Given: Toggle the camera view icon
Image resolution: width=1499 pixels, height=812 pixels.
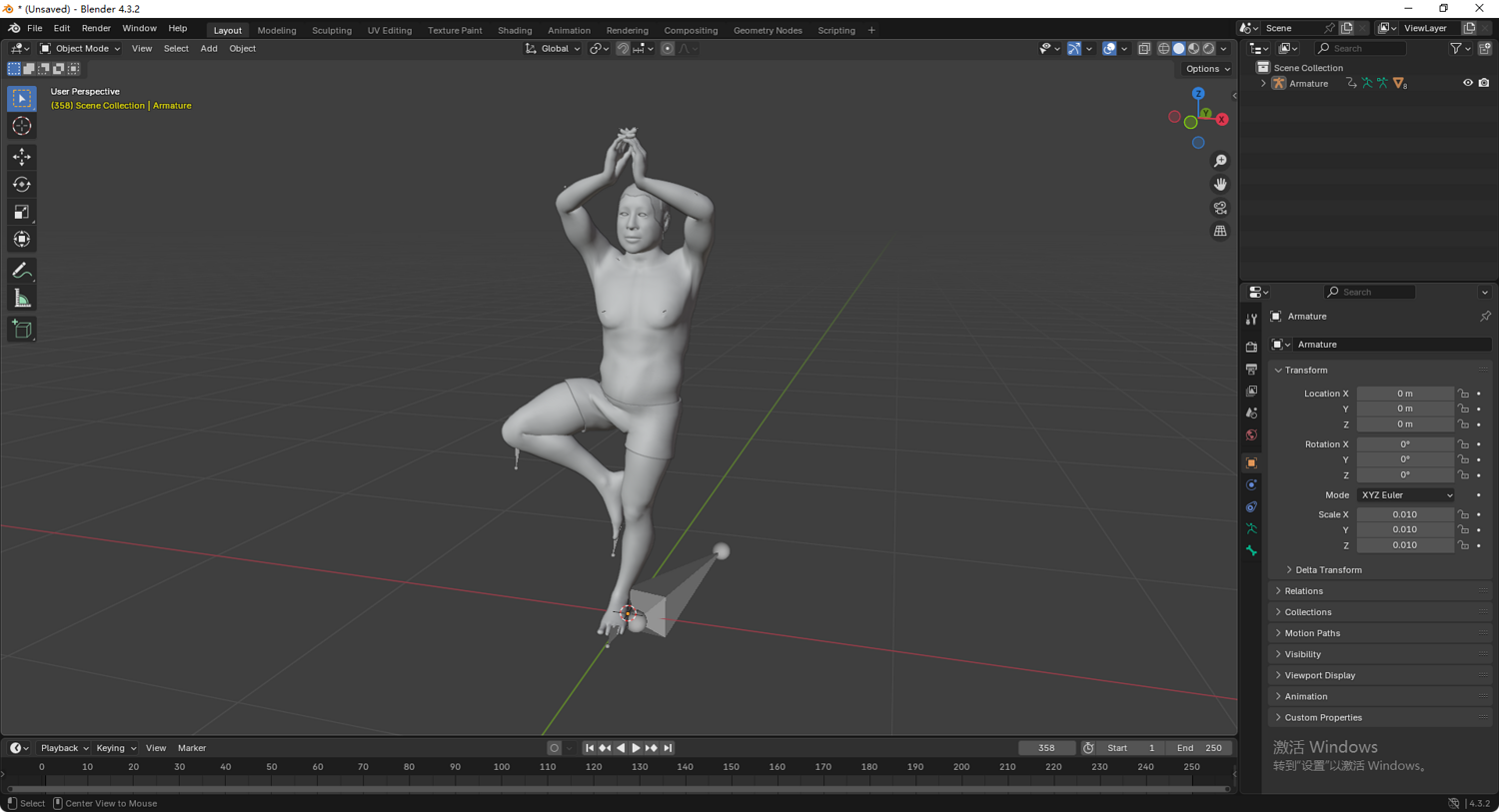Looking at the screenshot, I should (x=1220, y=208).
